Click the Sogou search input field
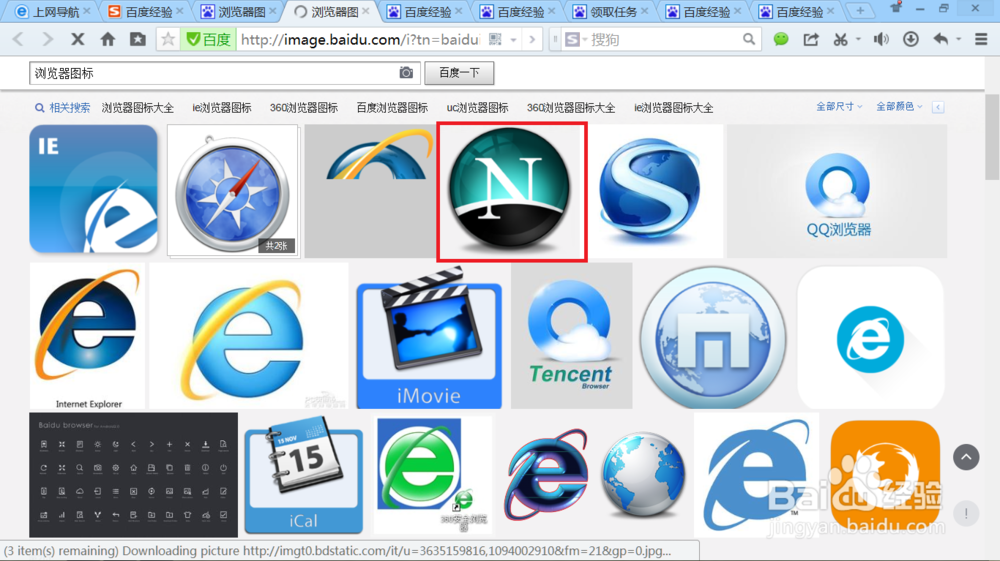 point(663,40)
